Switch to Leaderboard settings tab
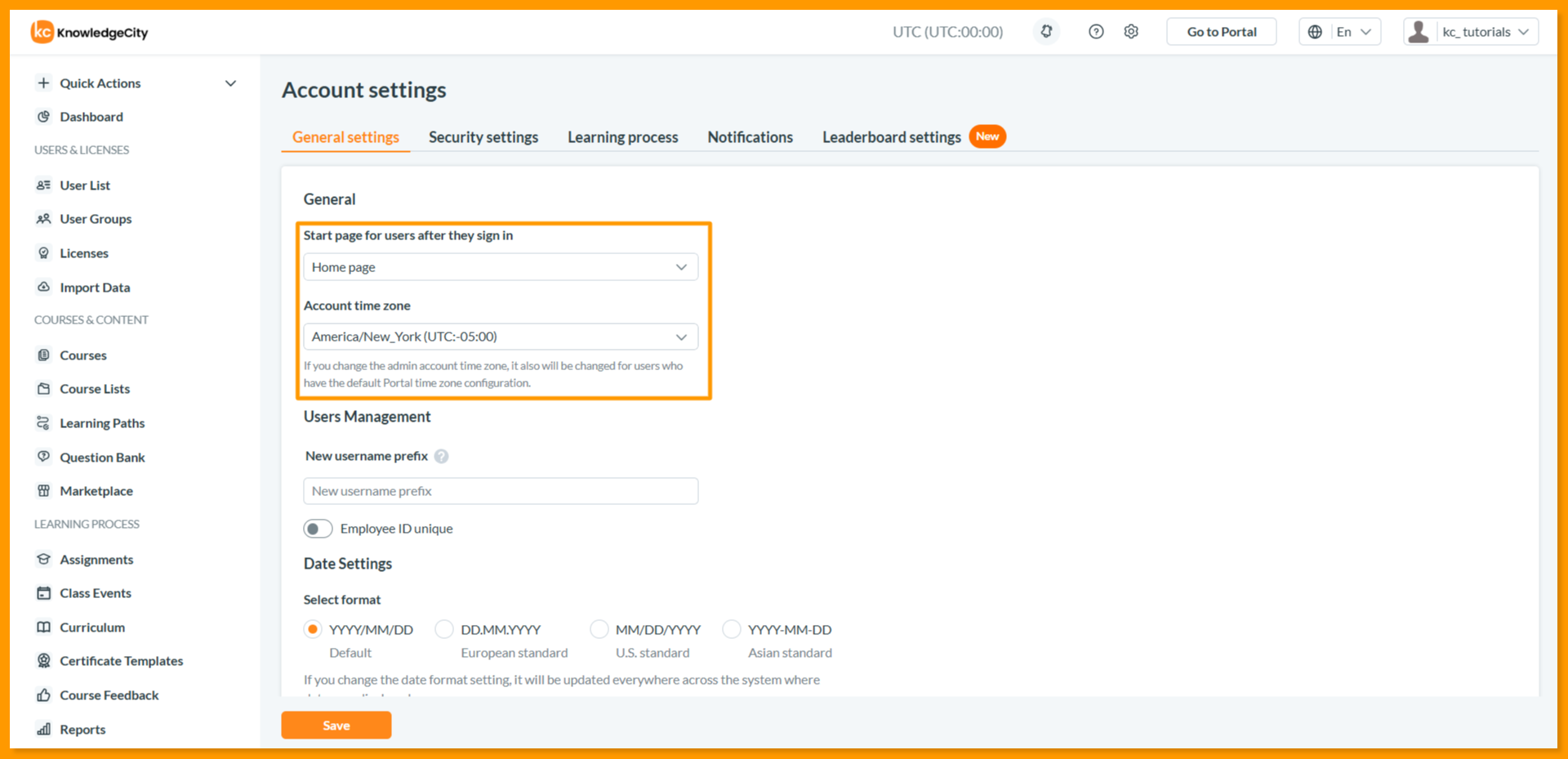 (892, 137)
